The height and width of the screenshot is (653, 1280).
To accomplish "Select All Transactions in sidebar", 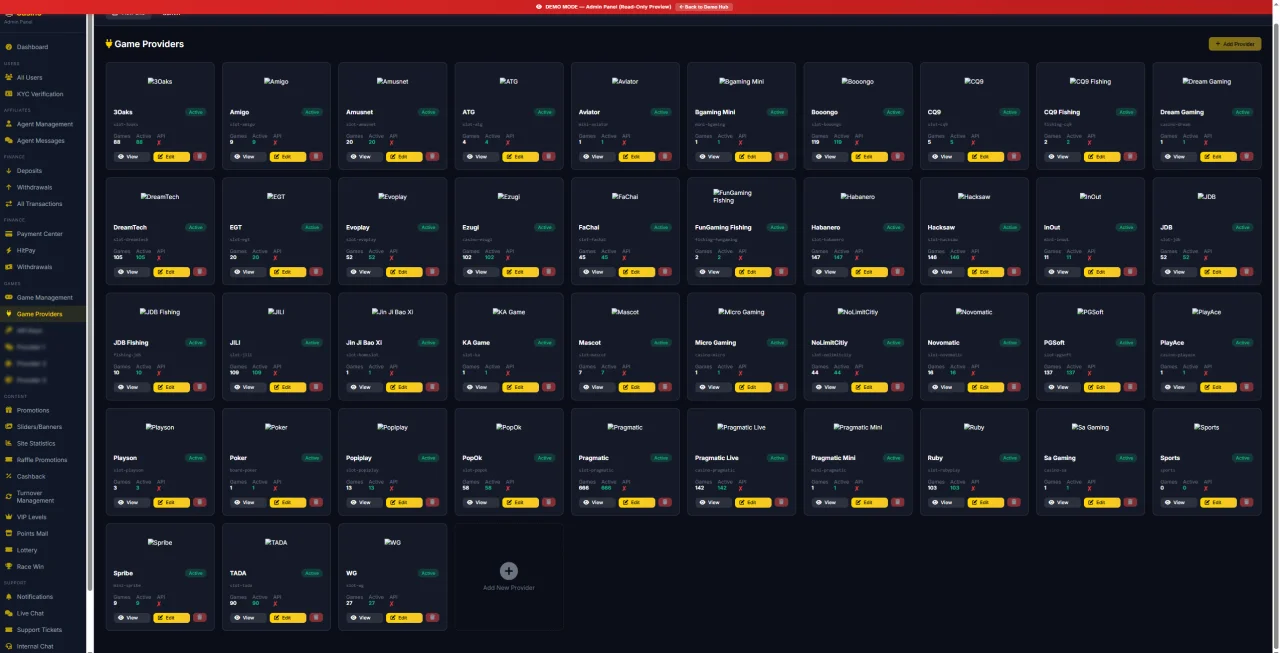I will pos(44,204).
